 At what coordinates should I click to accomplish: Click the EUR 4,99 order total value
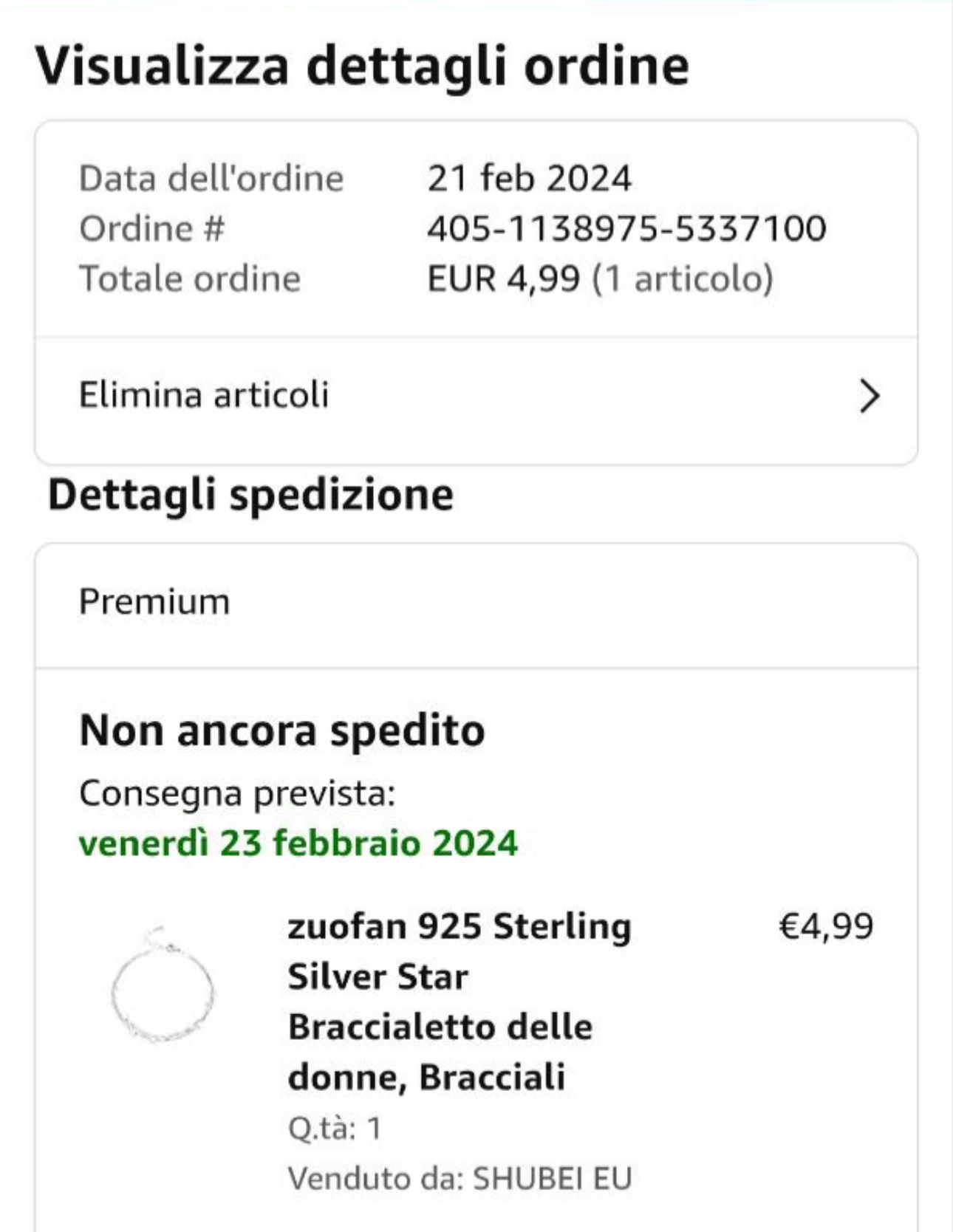coord(503,278)
